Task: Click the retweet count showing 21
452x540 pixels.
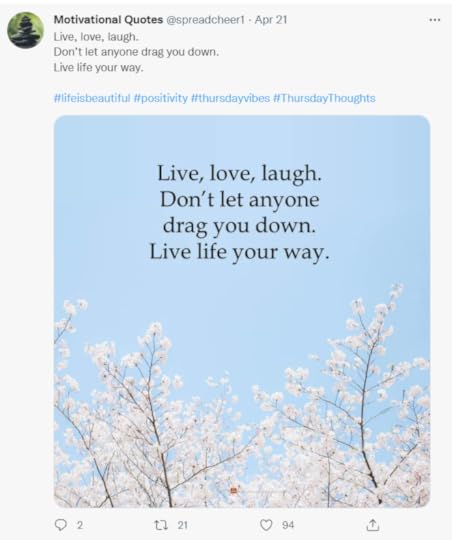Action: coord(182,525)
